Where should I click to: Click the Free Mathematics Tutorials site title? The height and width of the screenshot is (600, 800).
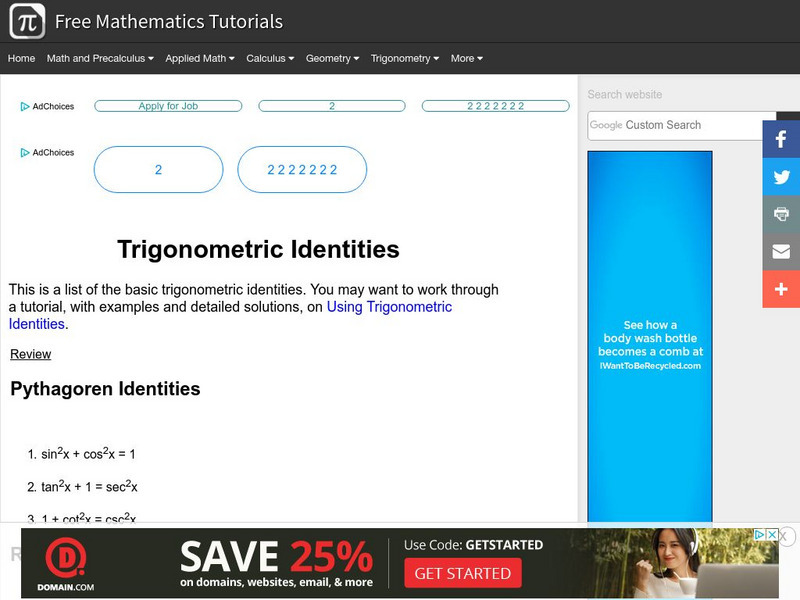[x=169, y=21]
